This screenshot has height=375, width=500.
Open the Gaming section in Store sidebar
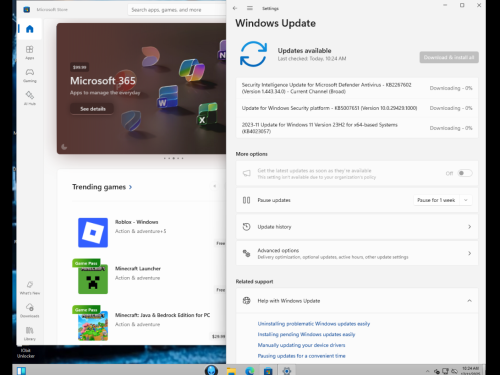(x=30, y=75)
